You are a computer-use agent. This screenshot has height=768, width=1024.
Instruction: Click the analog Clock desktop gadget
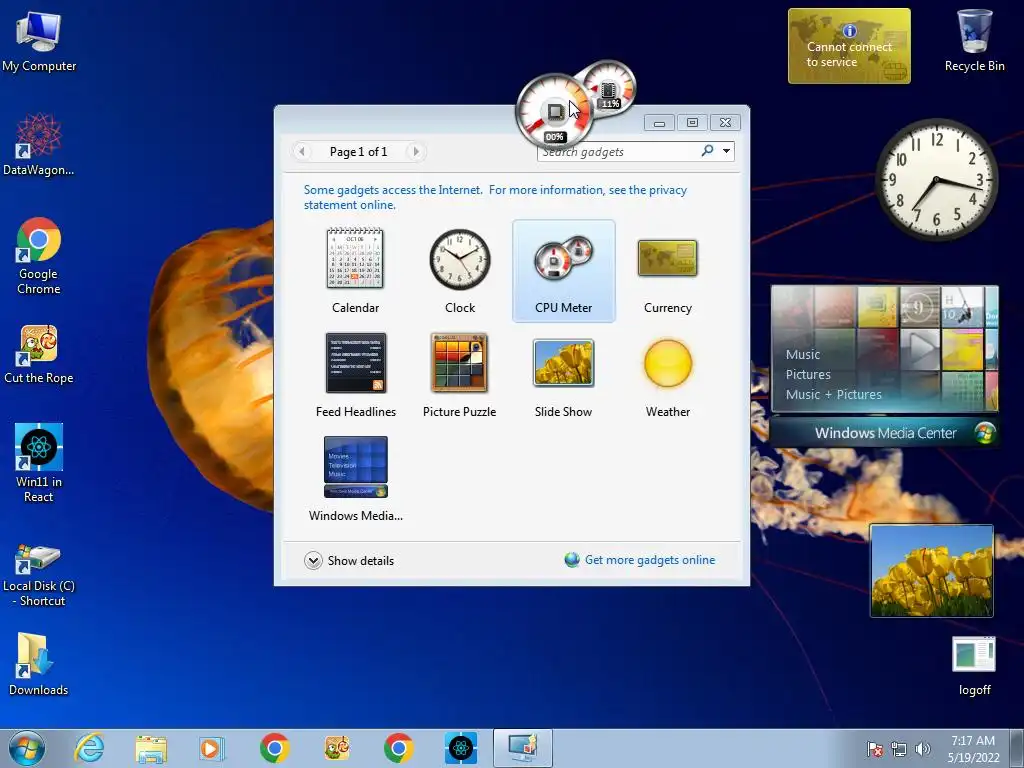click(936, 179)
